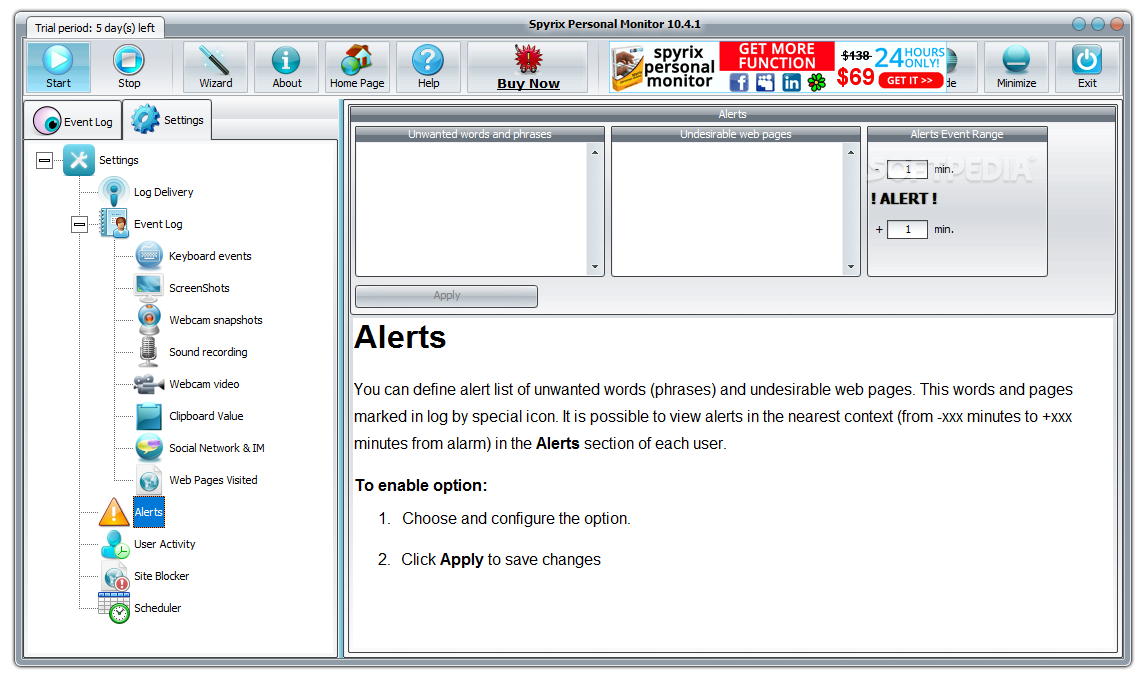The height and width of the screenshot is (678, 1147).
Task: Click the Alerts warning triangle icon
Action: (x=114, y=512)
